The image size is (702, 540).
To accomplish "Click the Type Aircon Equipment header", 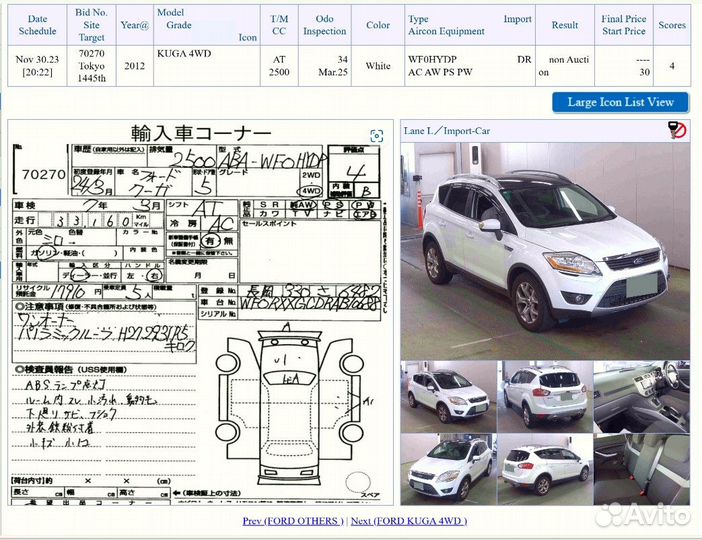I will coord(470,25).
